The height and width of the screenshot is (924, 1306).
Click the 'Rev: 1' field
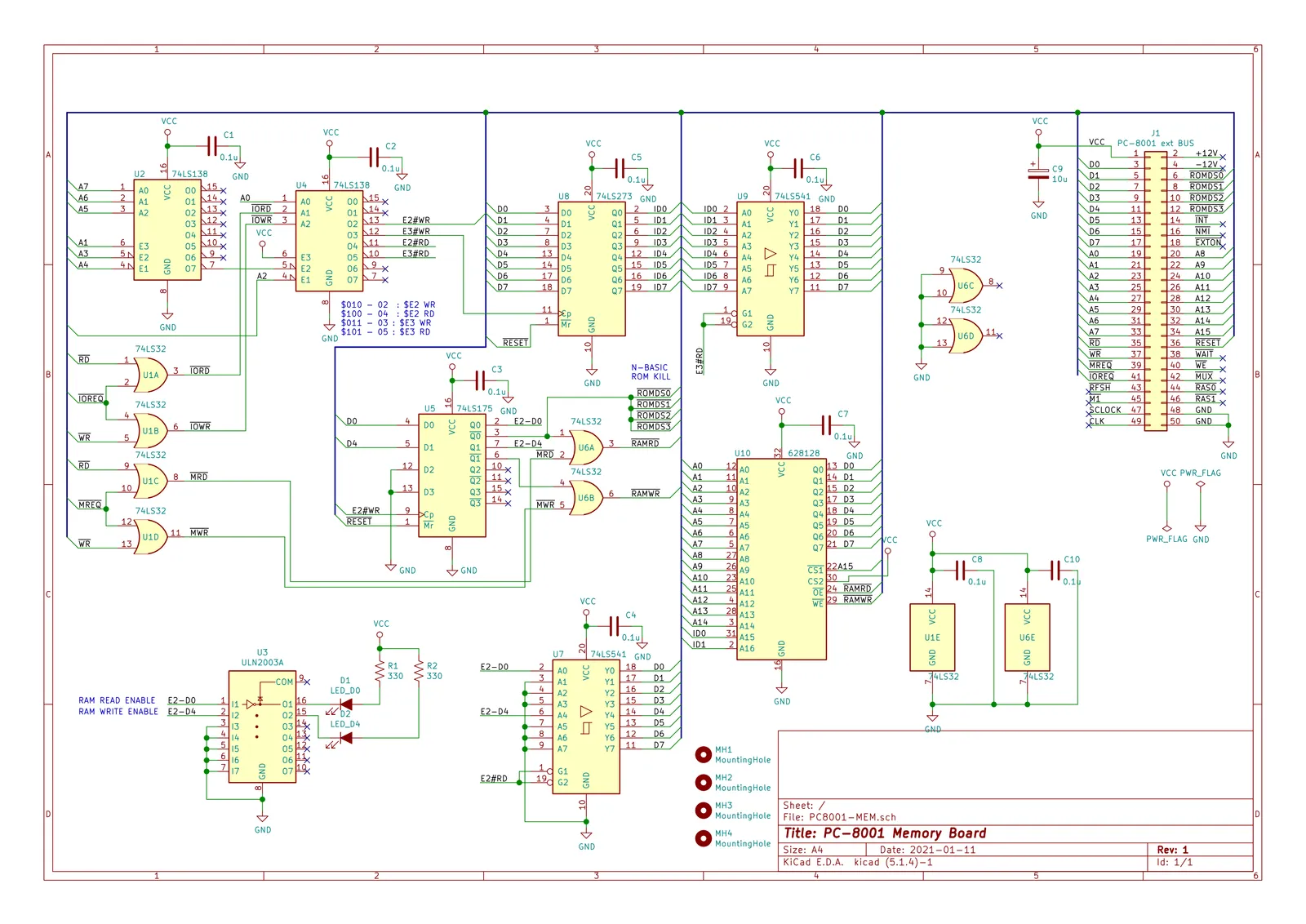pos(1173,850)
